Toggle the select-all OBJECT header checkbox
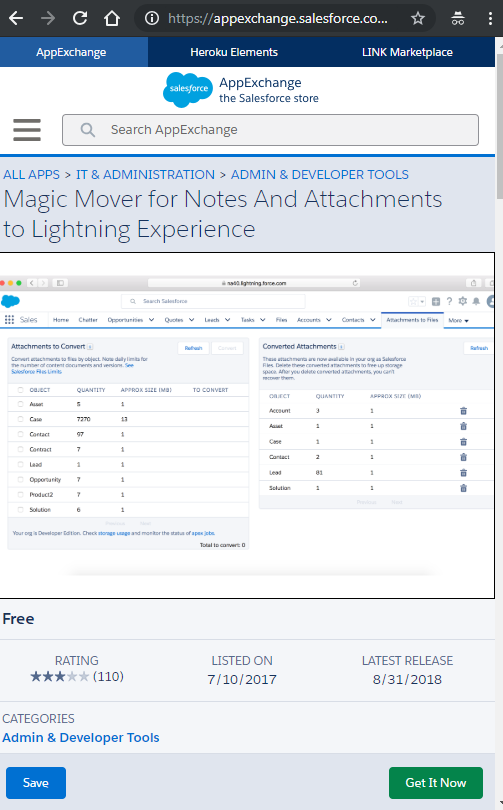Viewport: 503px width, 810px height. [21, 390]
